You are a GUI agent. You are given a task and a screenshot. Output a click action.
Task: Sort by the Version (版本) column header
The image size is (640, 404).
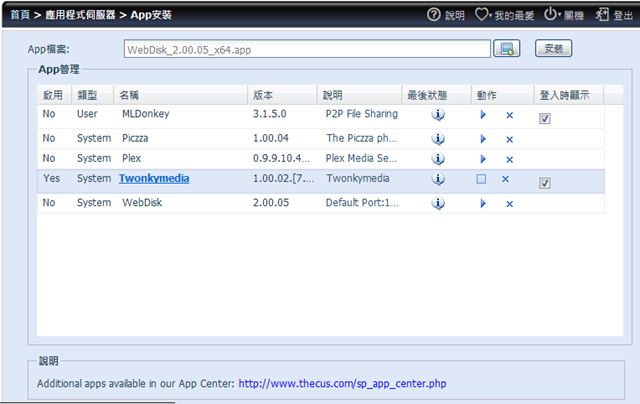point(282,95)
